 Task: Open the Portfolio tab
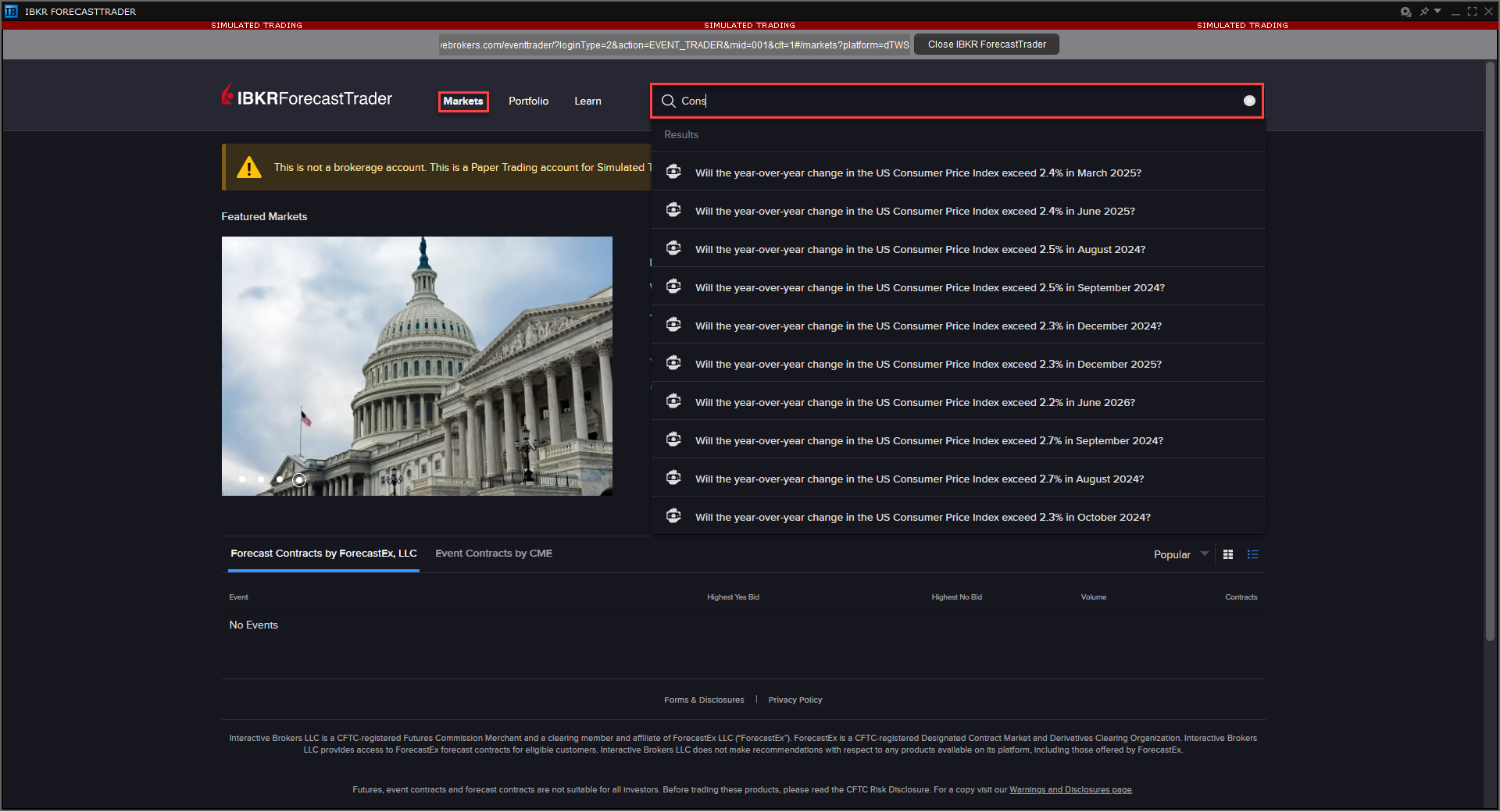click(x=529, y=101)
